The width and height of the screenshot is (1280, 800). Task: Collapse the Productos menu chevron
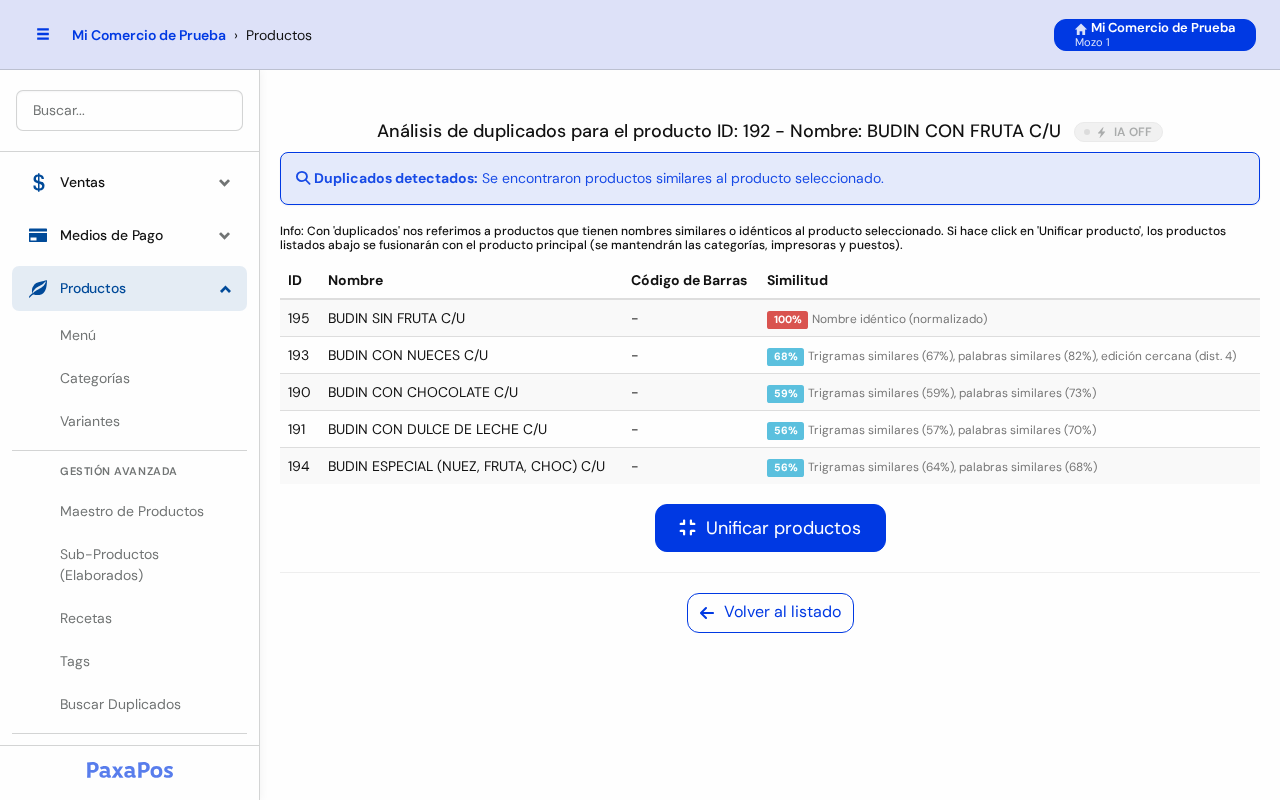(x=225, y=288)
